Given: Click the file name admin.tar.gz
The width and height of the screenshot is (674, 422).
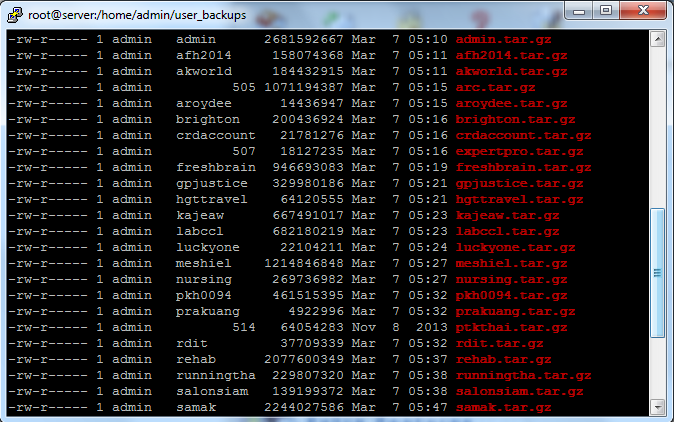Looking at the screenshot, I should point(503,40).
